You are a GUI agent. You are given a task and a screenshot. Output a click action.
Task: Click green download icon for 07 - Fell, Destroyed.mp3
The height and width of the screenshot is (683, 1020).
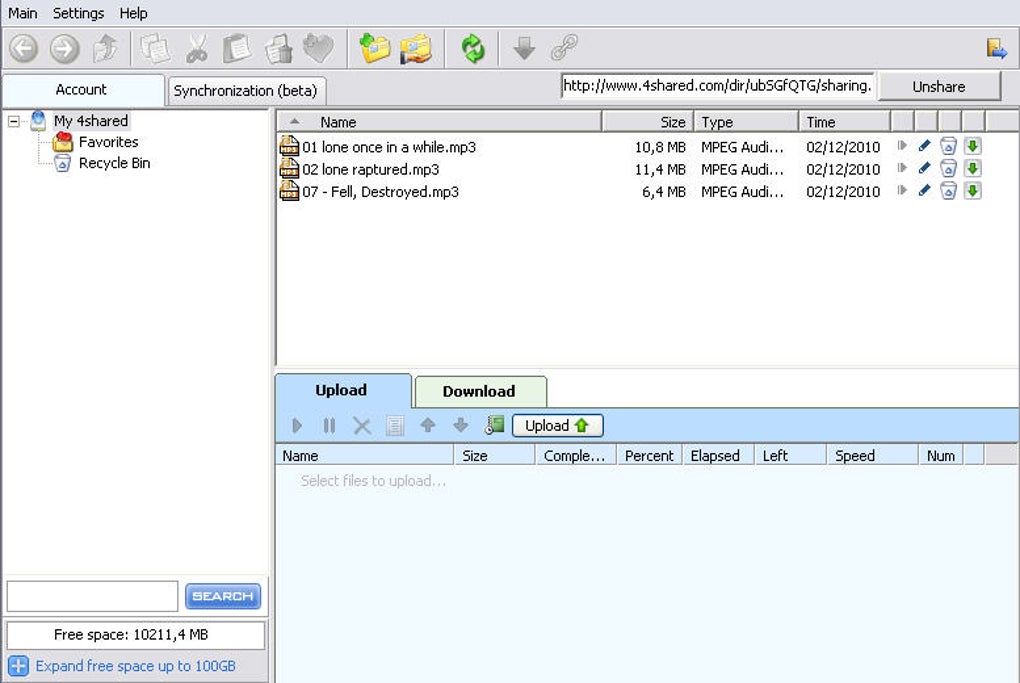tap(973, 191)
